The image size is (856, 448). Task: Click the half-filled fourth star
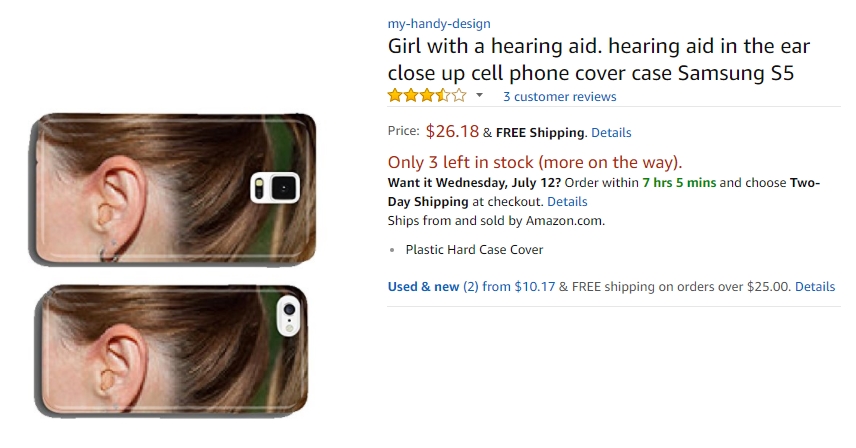[x=443, y=96]
